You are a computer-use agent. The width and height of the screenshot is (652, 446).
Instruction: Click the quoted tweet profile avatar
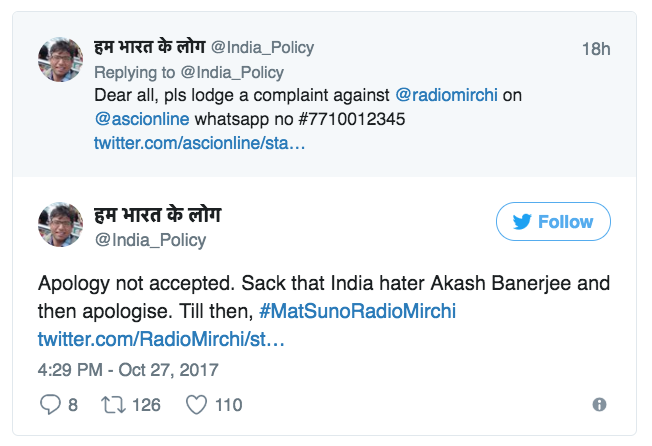(59, 61)
